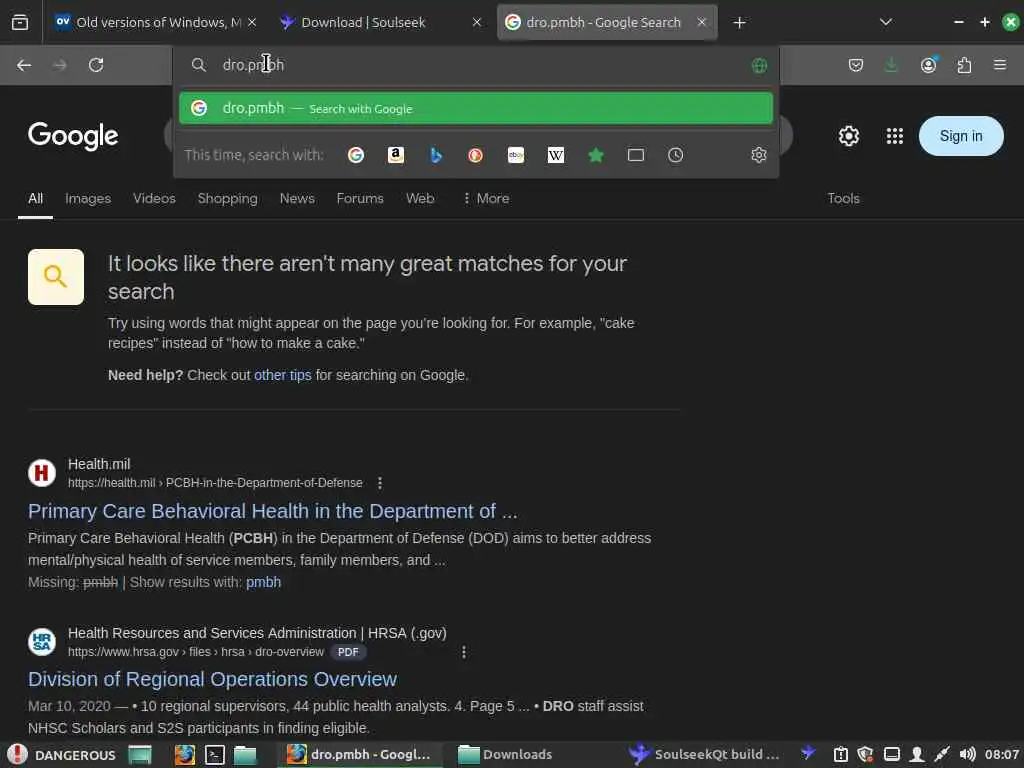
Task: Open the Google apps grid
Action: pyautogui.click(x=895, y=136)
